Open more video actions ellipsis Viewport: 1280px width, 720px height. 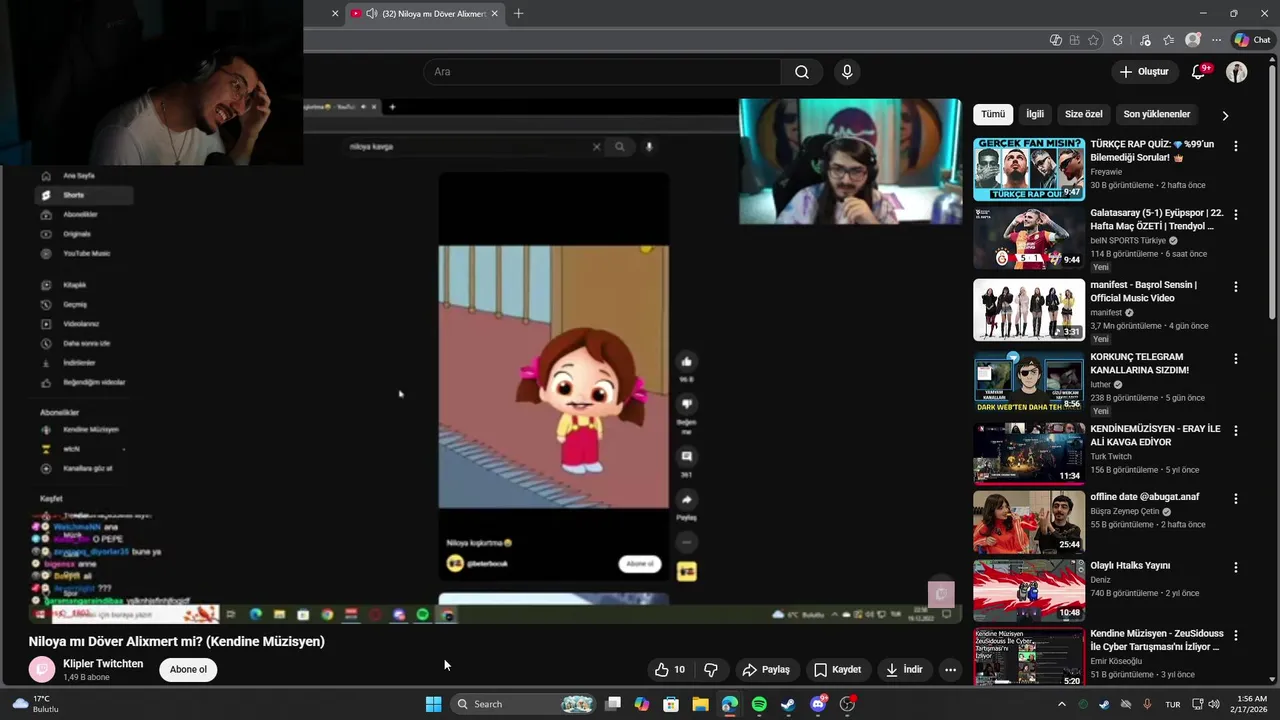coord(950,670)
